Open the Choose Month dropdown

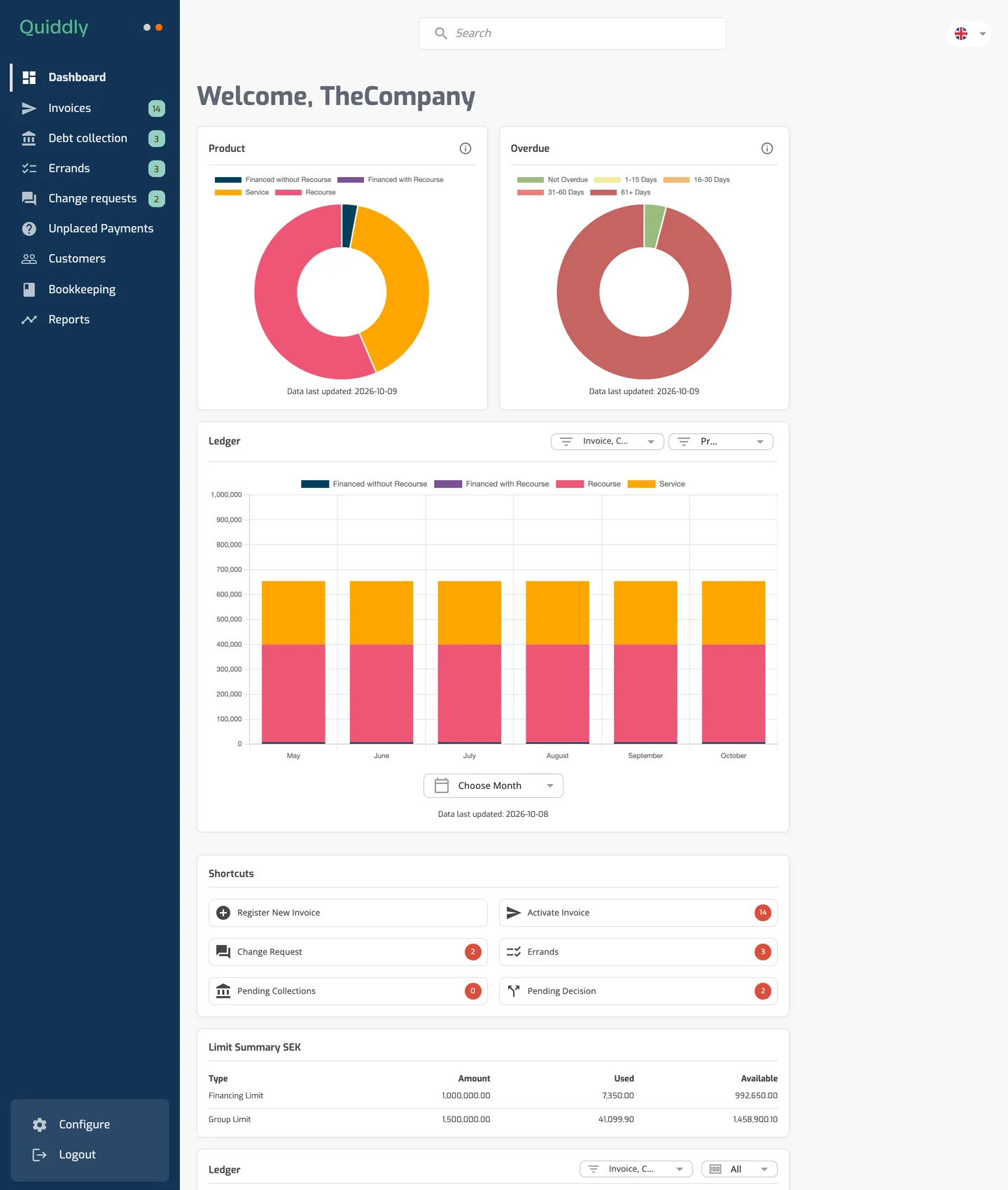click(x=493, y=785)
